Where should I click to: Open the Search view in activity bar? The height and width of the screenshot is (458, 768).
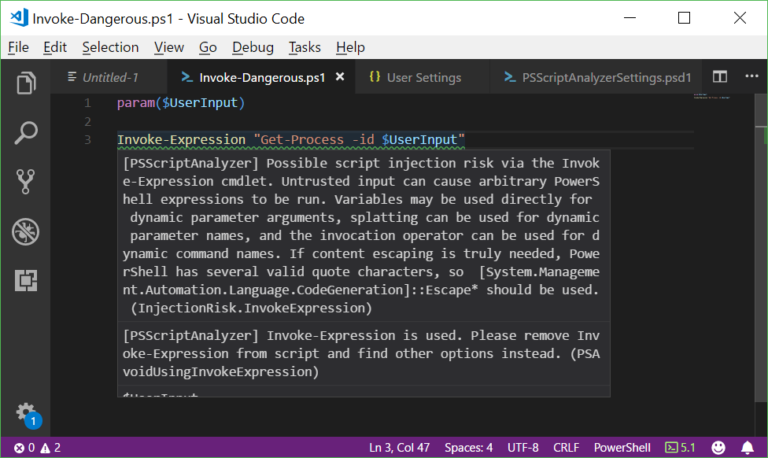coord(26,132)
